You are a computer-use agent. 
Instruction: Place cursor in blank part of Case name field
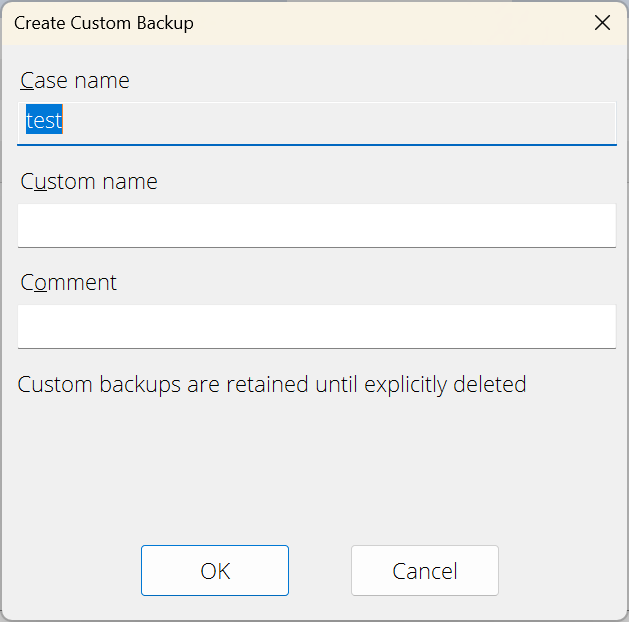point(339,122)
